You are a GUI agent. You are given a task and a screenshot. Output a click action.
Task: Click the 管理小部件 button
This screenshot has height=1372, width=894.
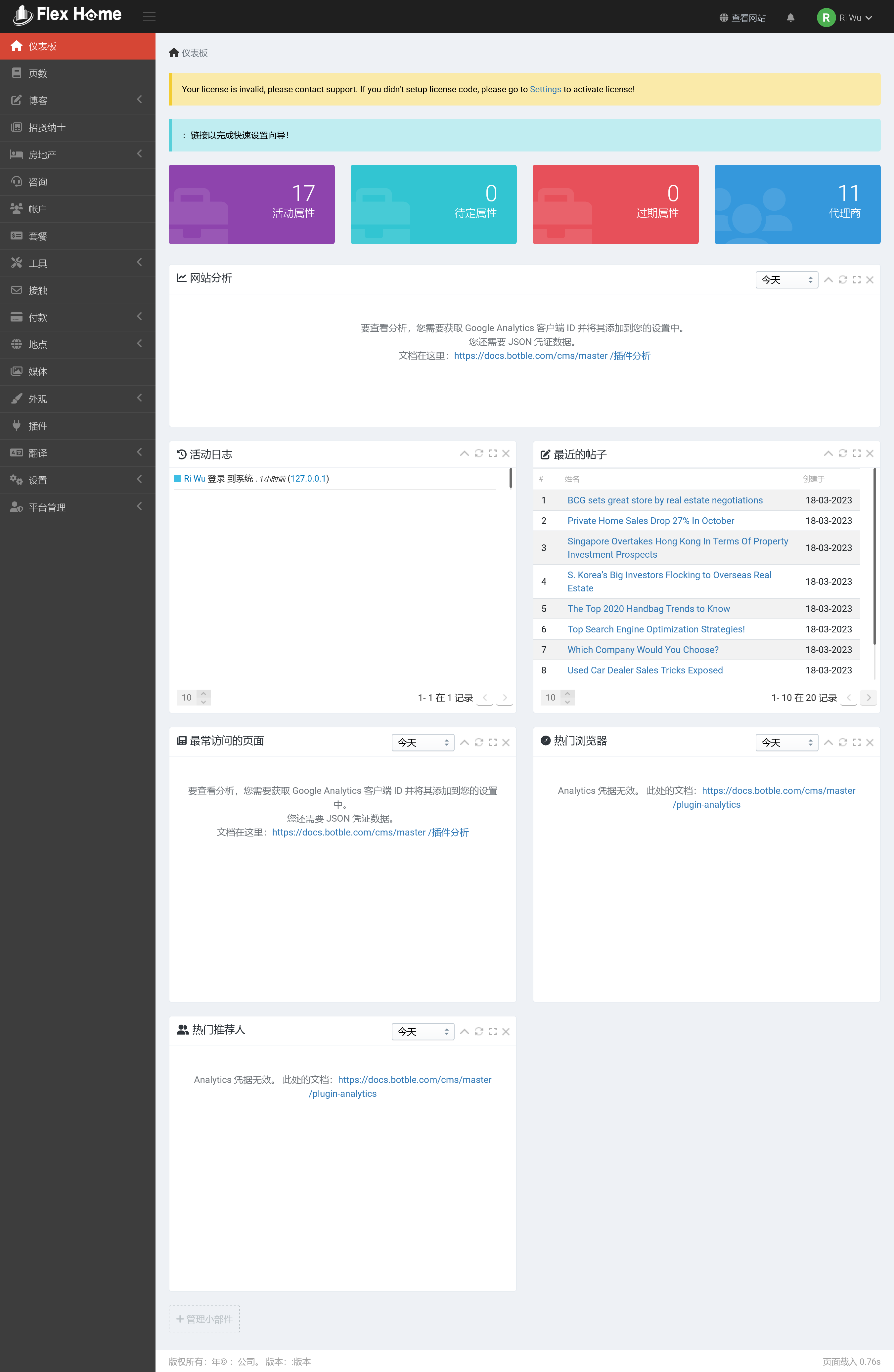click(x=204, y=1319)
